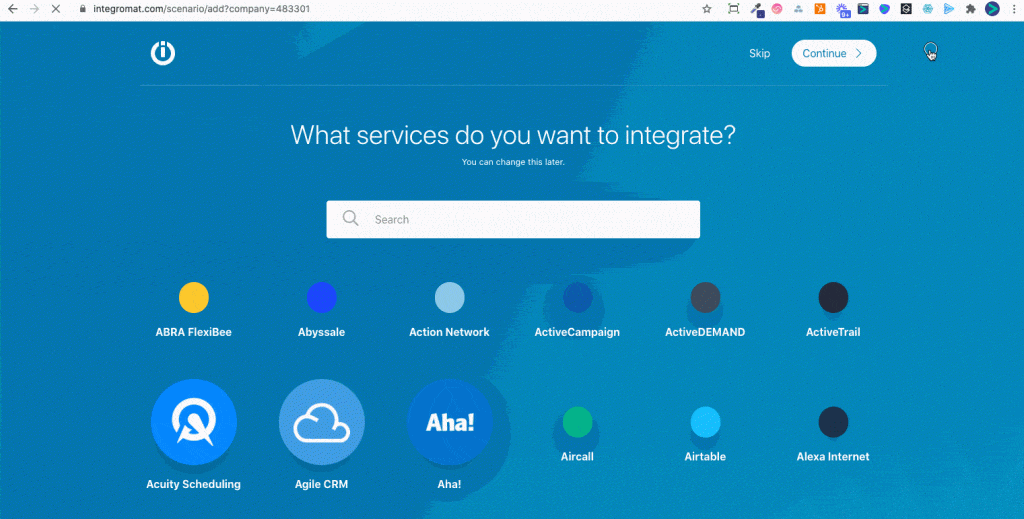Open the browser profile avatar icon
Image resolution: width=1024 pixels, height=519 pixels.
[x=992, y=9]
